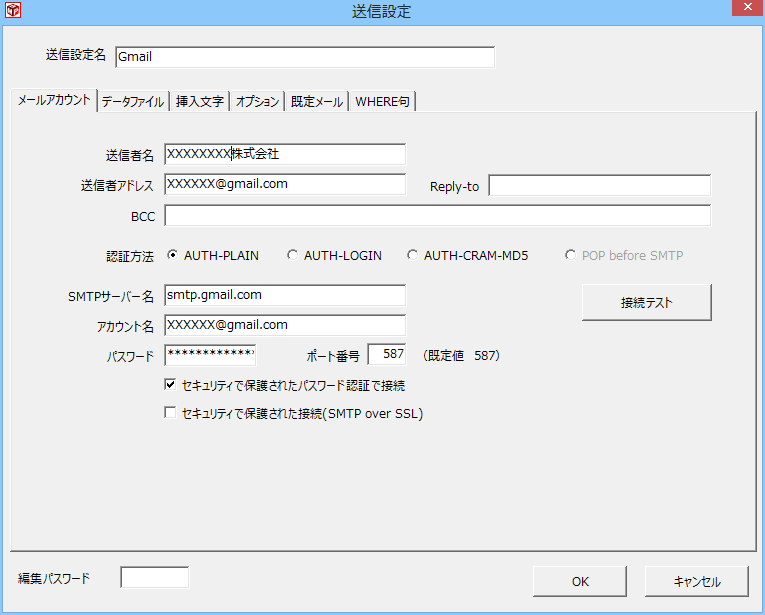Click the 送信設定 title bar text
Screen dimensions: 765x615
[382, 11]
